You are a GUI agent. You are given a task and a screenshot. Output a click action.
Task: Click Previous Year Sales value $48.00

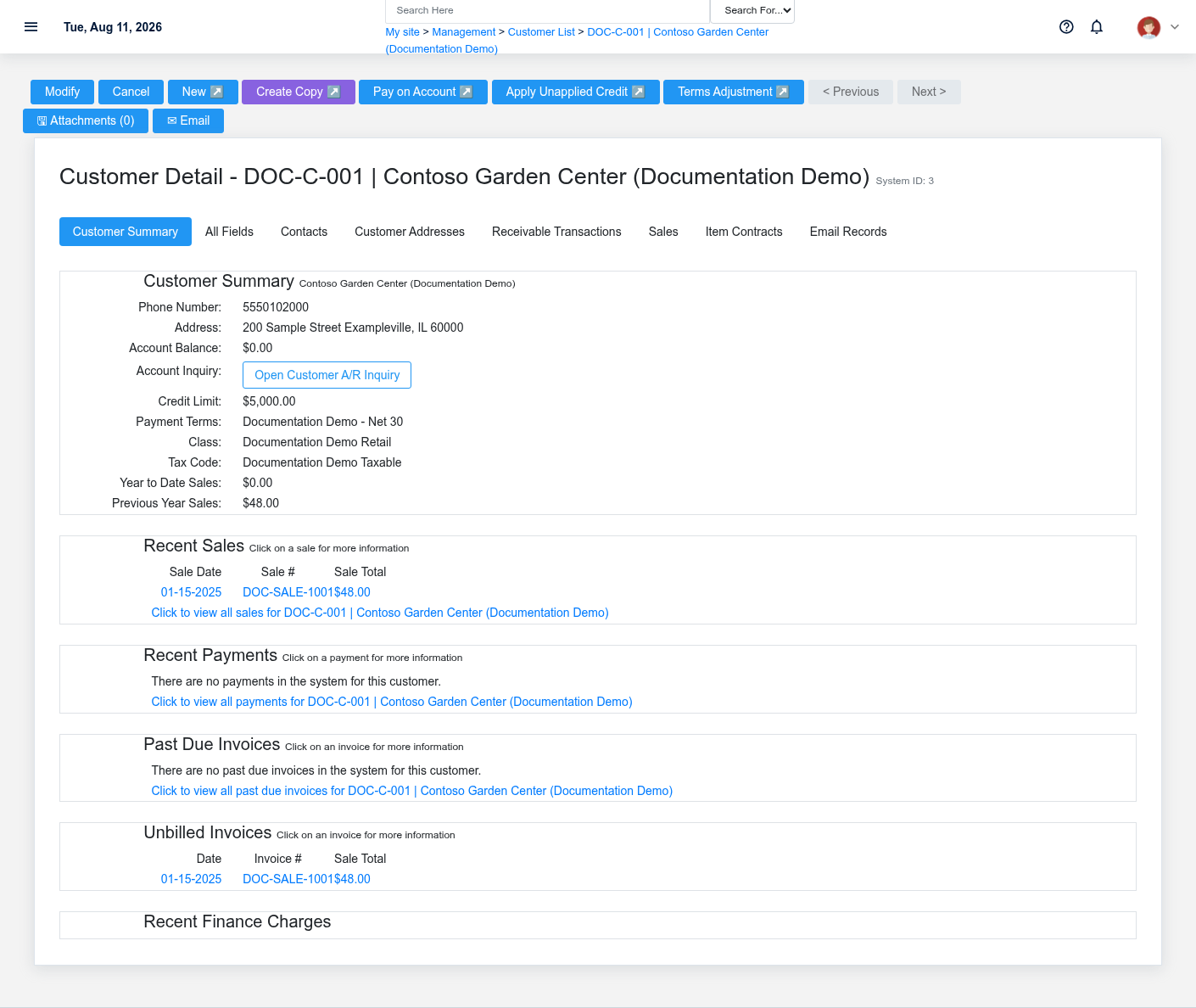[x=260, y=503]
